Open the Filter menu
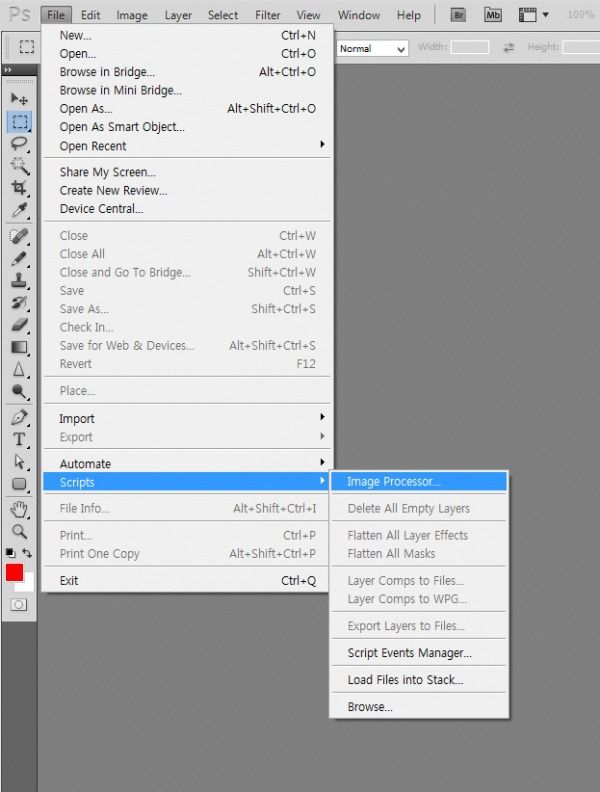Viewport: 600px width, 792px height. (x=268, y=15)
